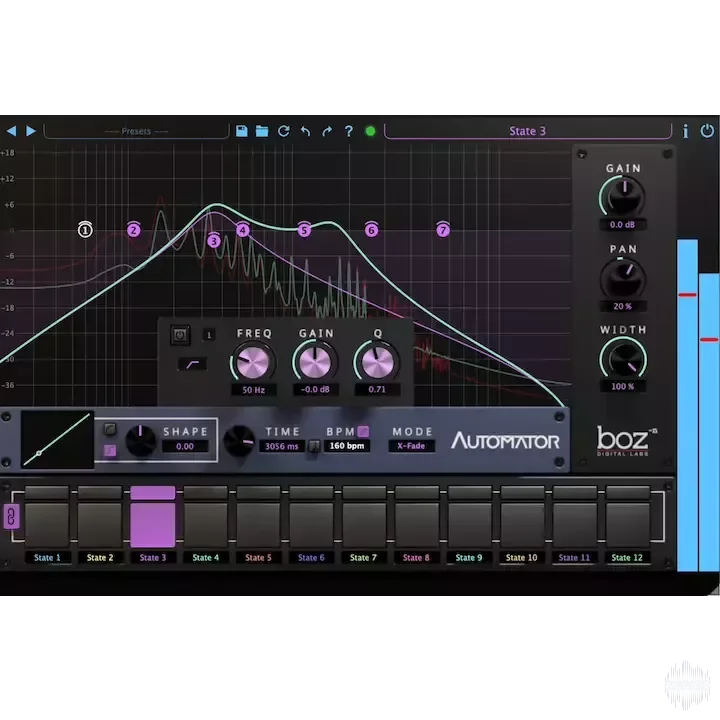Image resolution: width=720 pixels, height=720 pixels.
Task: Click the 3056 ms time value
Action: [281, 446]
